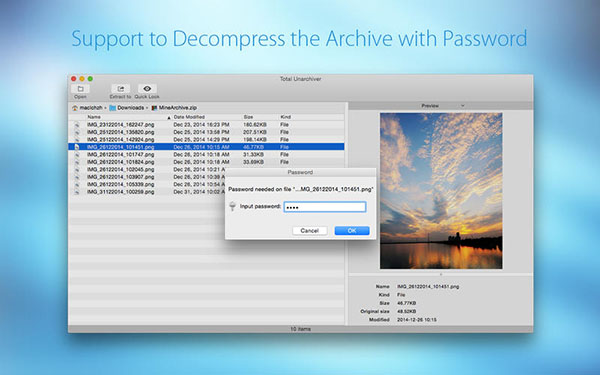The height and width of the screenshot is (375, 600).
Task: Click file icon of IMG_25122014_135820.png
Action: click(77, 132)
